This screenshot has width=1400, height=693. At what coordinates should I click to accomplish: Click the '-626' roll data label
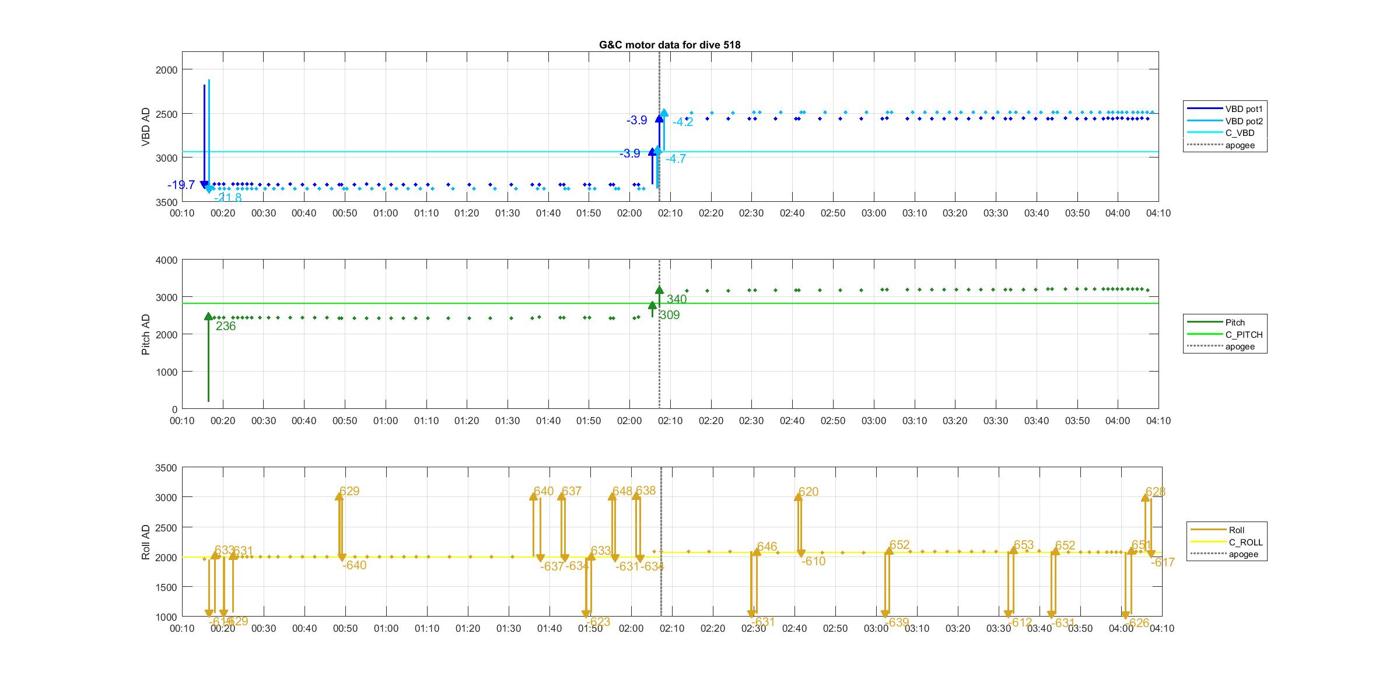1137,622
